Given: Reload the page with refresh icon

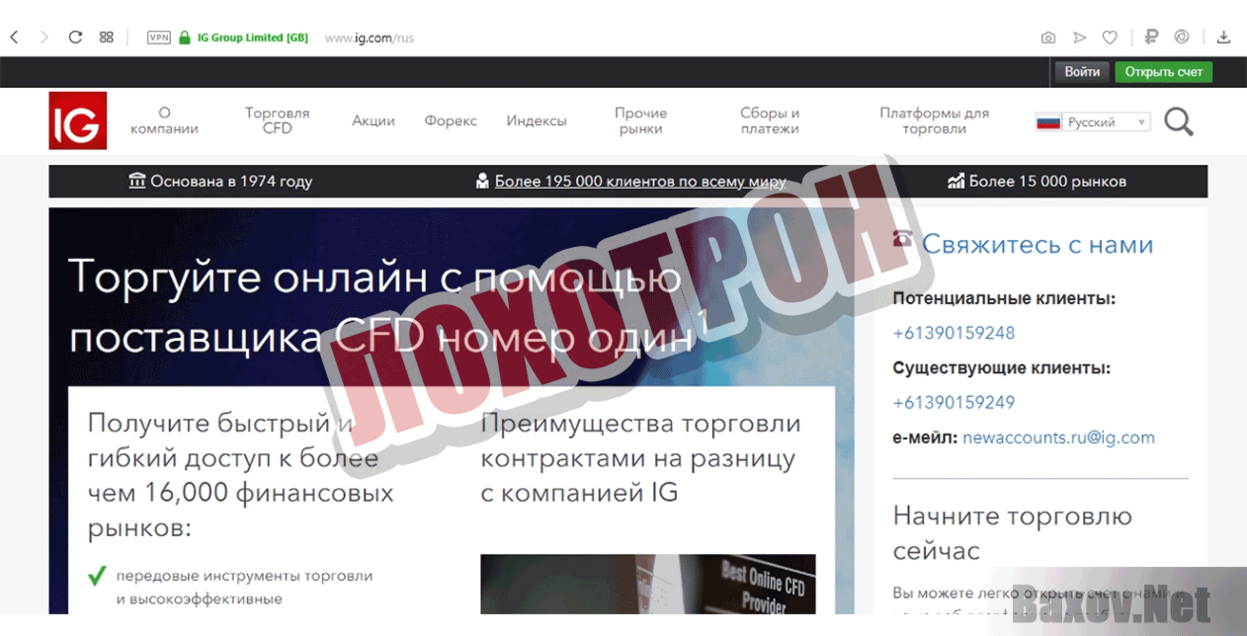Looking at the screenshot, I should [x=75, y=37].
